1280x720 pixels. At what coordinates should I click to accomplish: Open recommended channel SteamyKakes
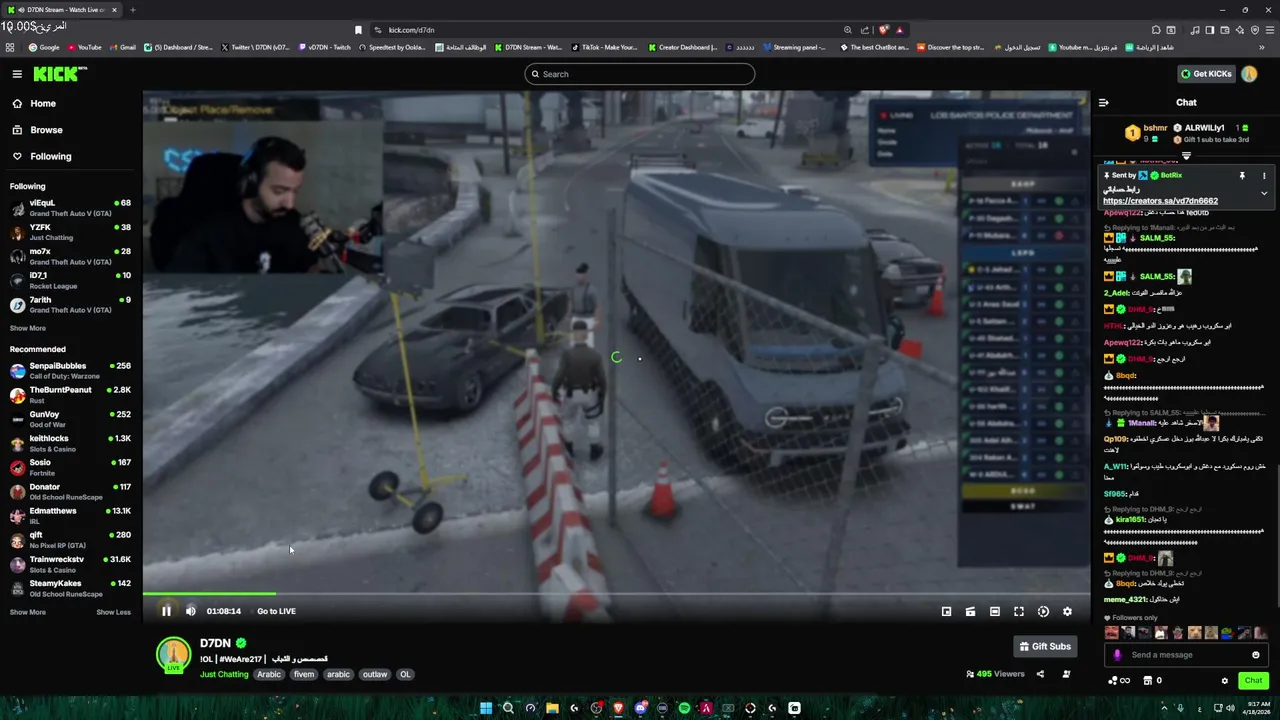coord(70,588)
